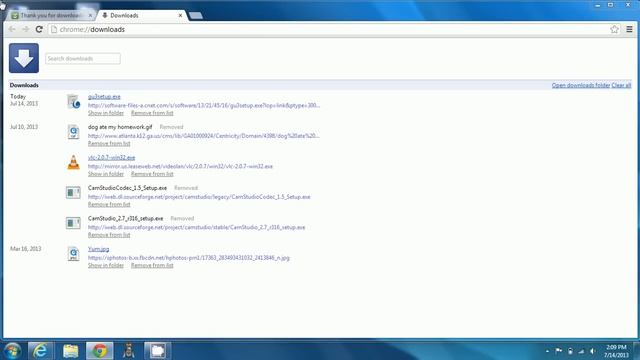Viewport: 640px width, 360px height.
Task: Click the Chrome taskbar icon
Action: (x=100, y=351)
